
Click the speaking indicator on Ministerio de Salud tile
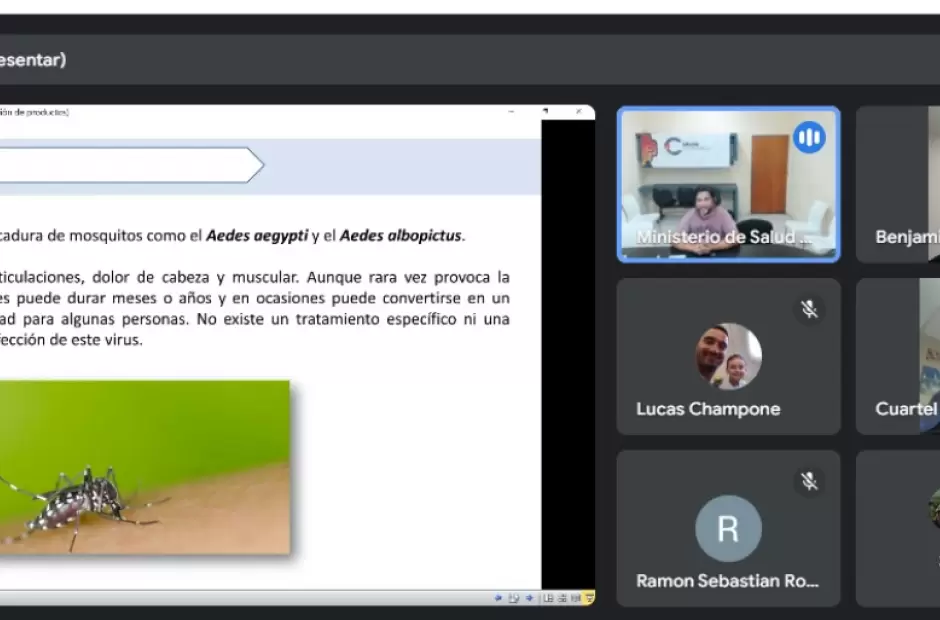tap(809, 138)
